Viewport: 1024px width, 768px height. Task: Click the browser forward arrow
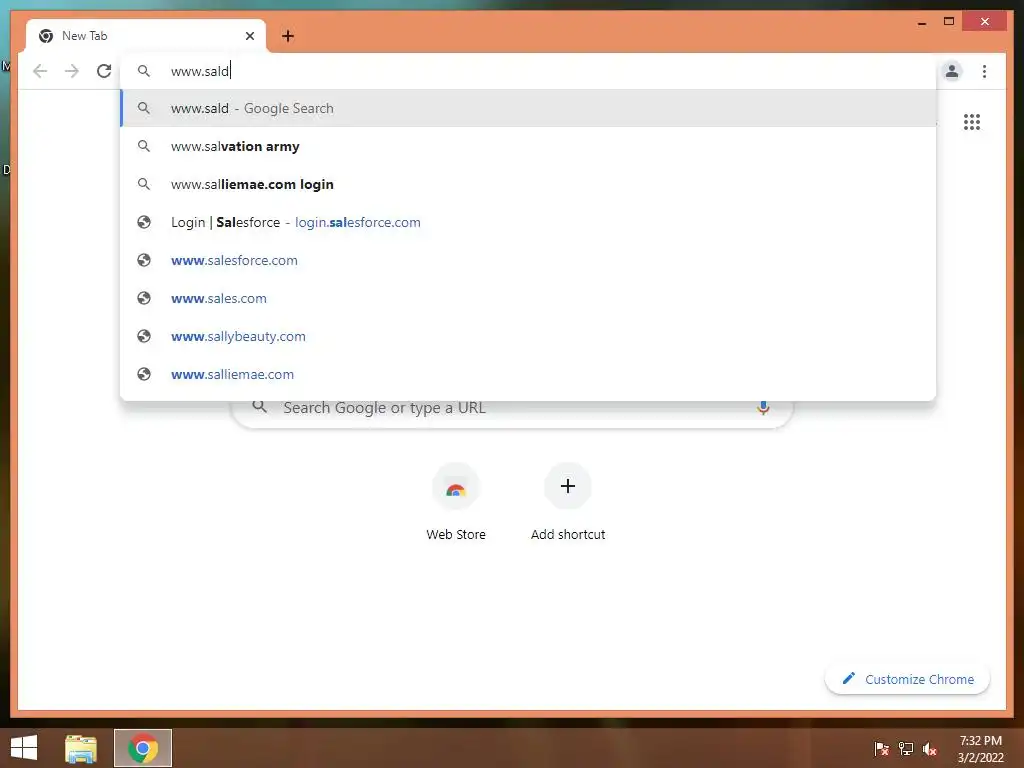point(72,71)
